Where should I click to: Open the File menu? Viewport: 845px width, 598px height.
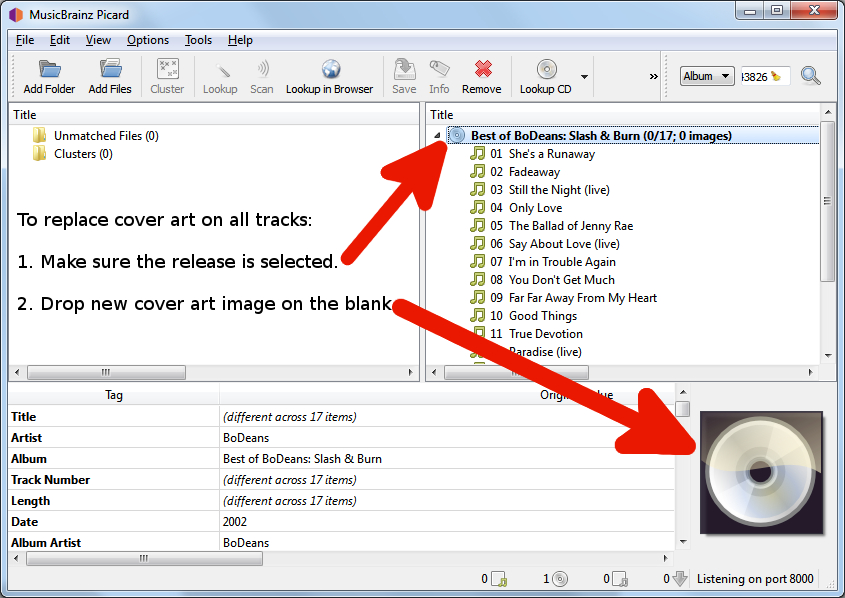pos(25,40)
